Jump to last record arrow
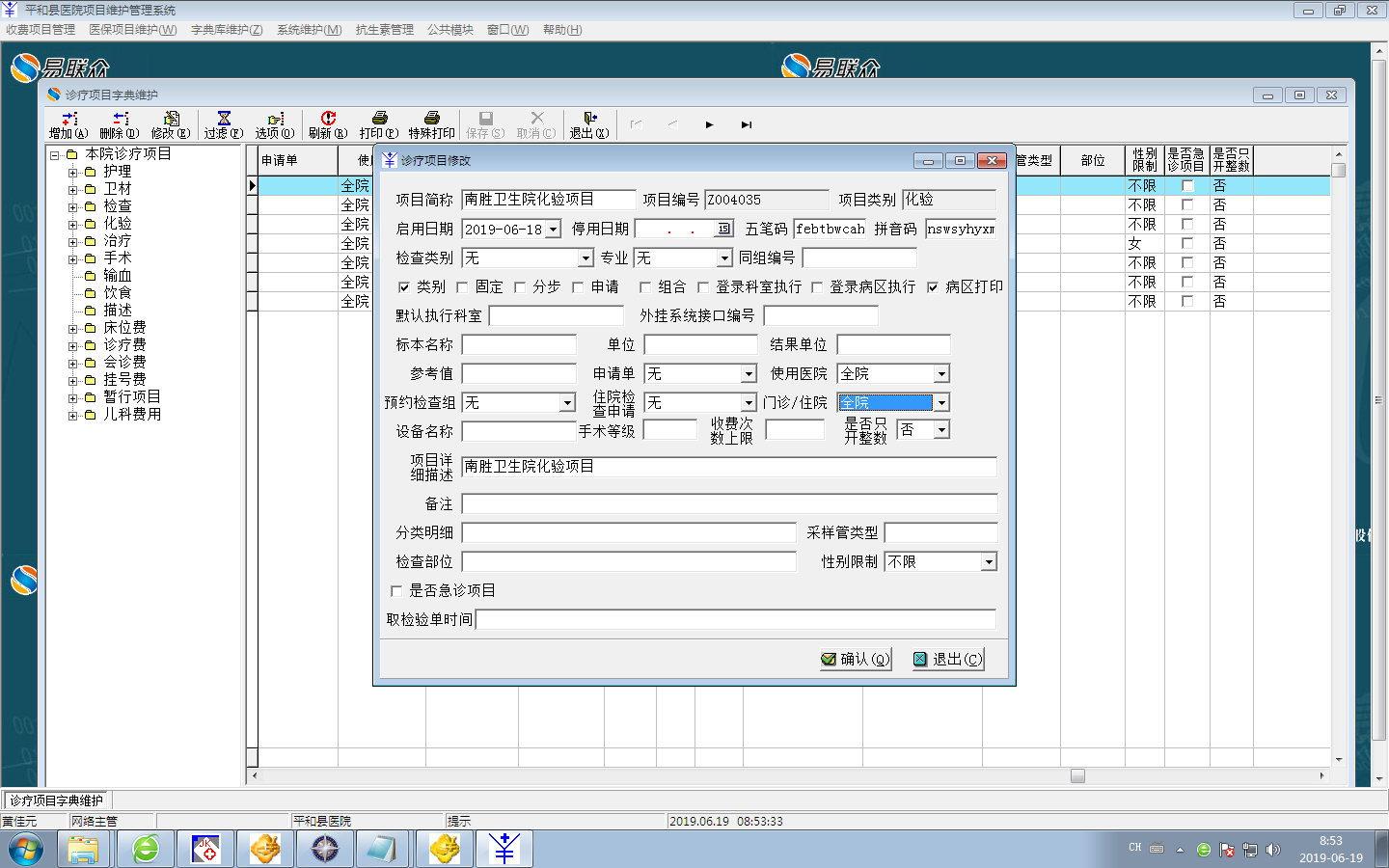The image size is (1389, 868). tap(746, 124)
